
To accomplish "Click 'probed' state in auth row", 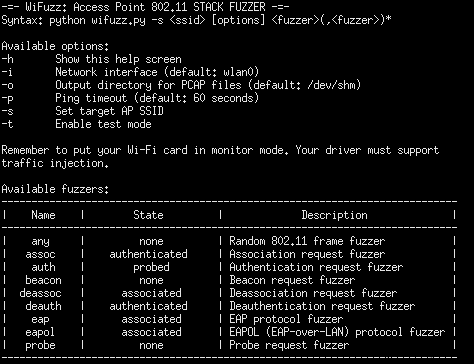I will pos(151,267).
